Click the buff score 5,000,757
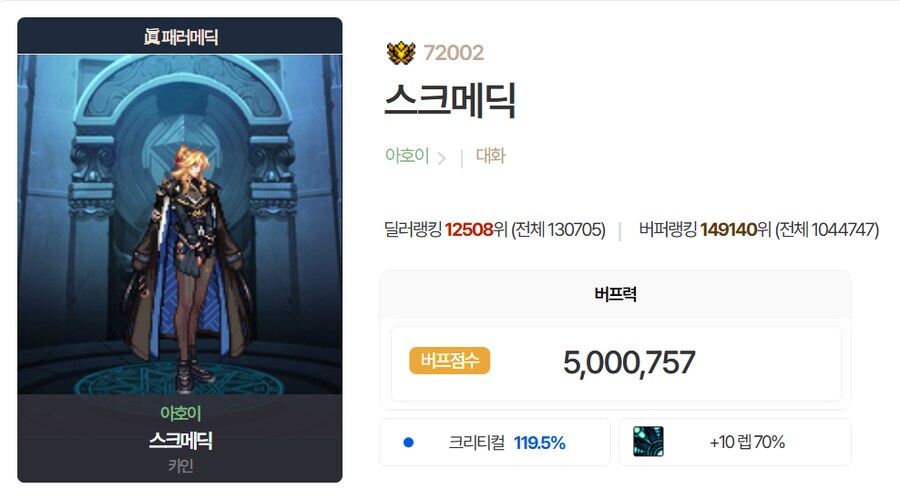Image resolution: width=900 pixels, height=499 pixels. coord(629,363)
